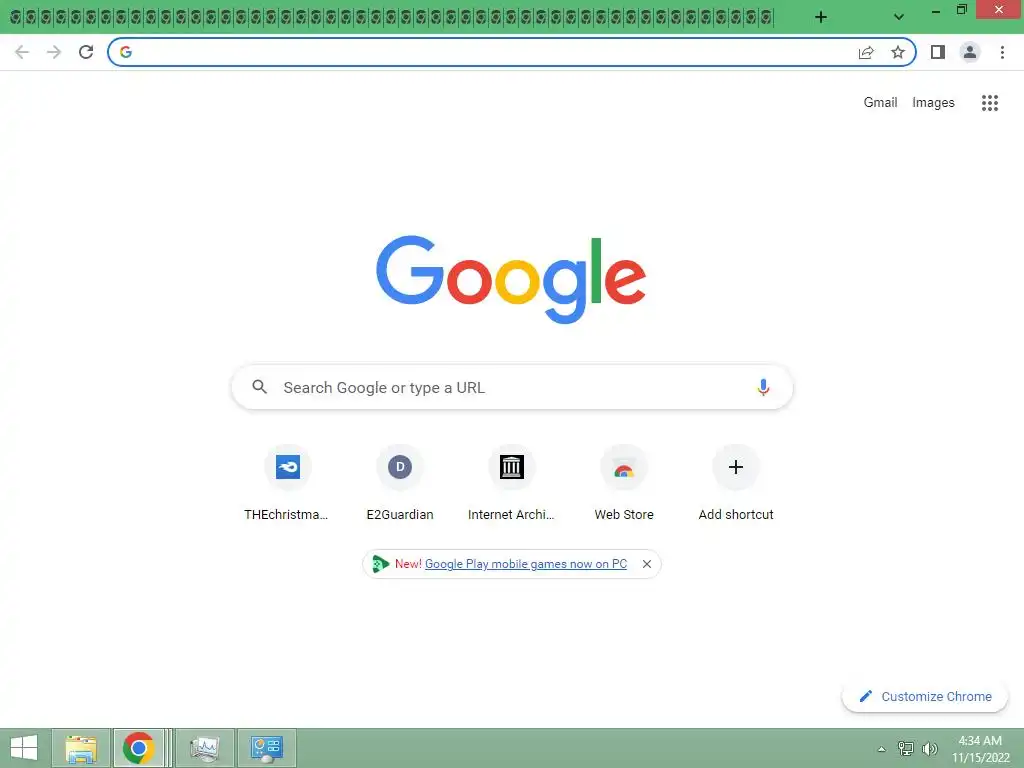Image resolution: width=1024 pixels, height=768 pixels.
Task: Open Web Store shortcut
Action: [x=624, y=483]
